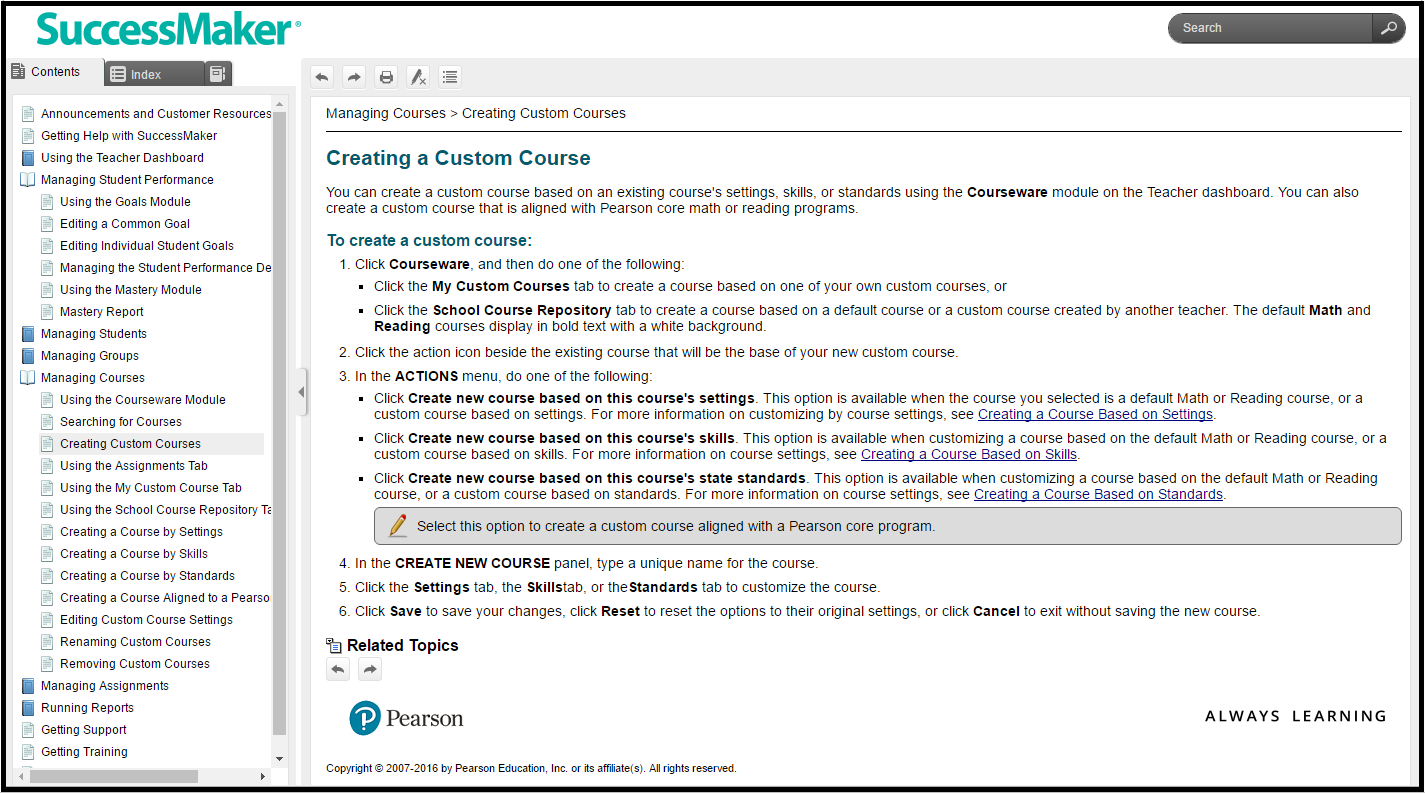This screenshot has width=1425, height=793.
Task: Click the search magnifier icon
Action: (1389, 28)
